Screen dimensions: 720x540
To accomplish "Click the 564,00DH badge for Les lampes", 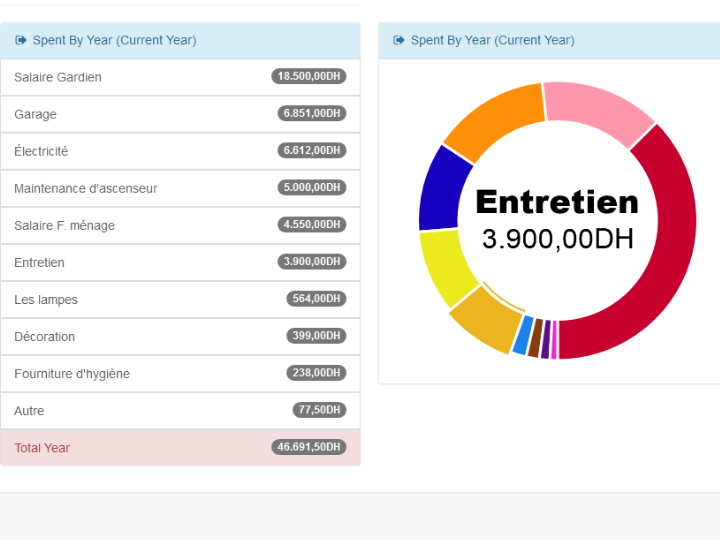I will (316, 299).
